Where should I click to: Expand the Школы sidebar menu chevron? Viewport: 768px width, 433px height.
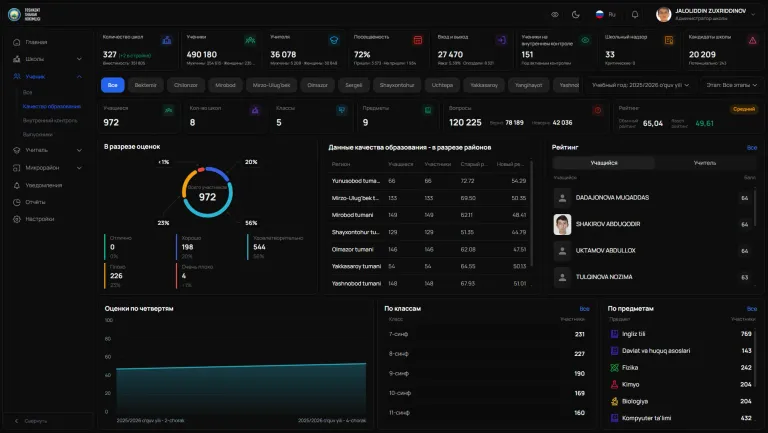pyautogui.click(x=79, y=59)
